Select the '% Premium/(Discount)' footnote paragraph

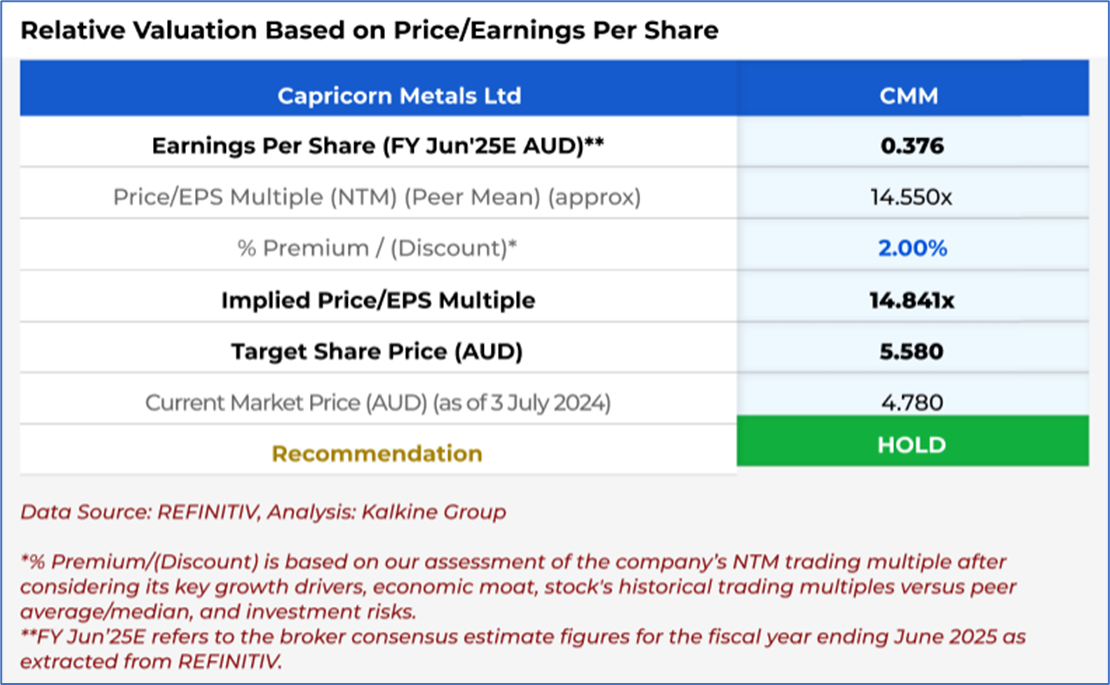[513, 586]
